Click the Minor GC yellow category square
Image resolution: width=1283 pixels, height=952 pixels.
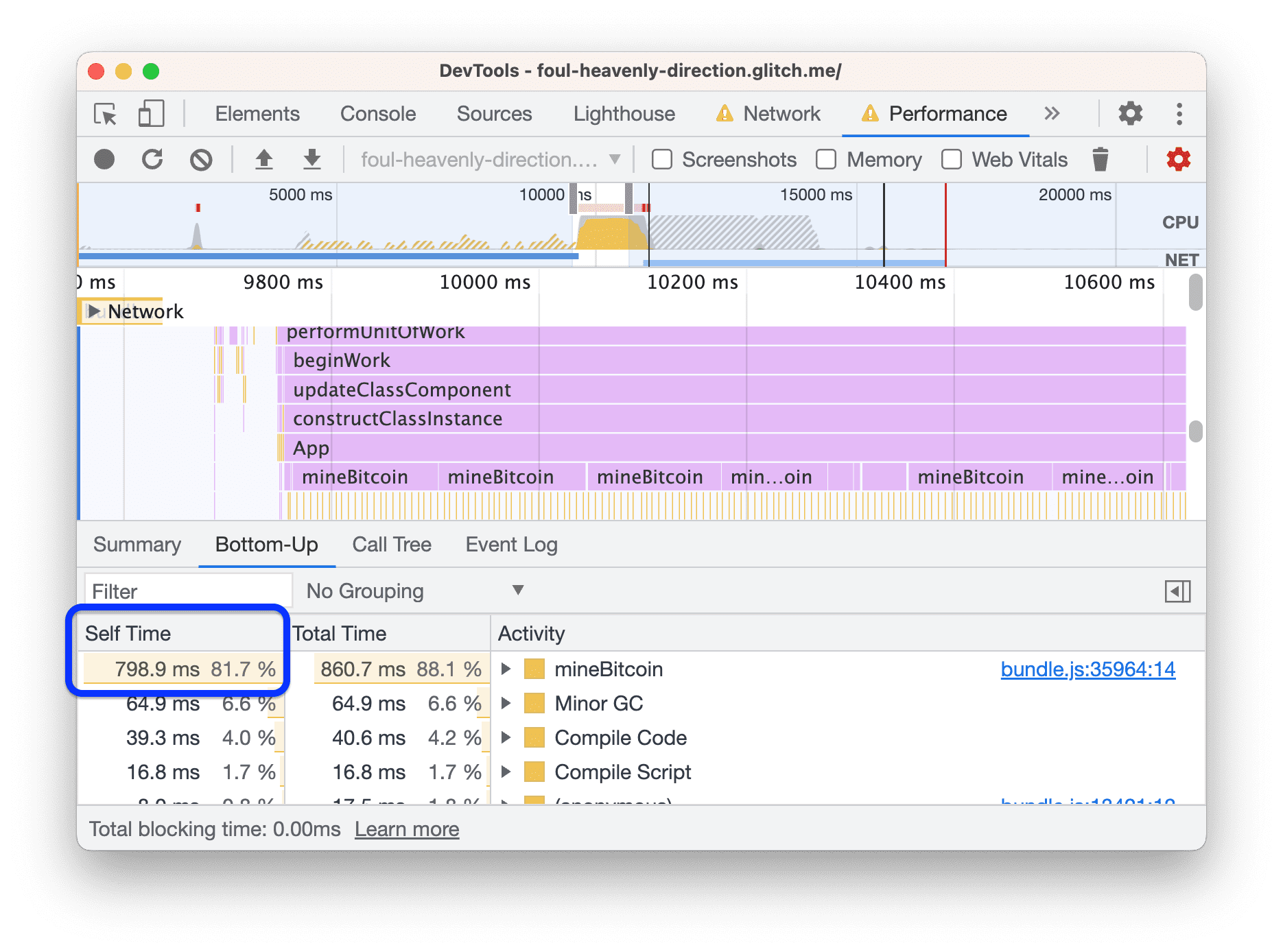pyautogui.click(x=534, y=704)
